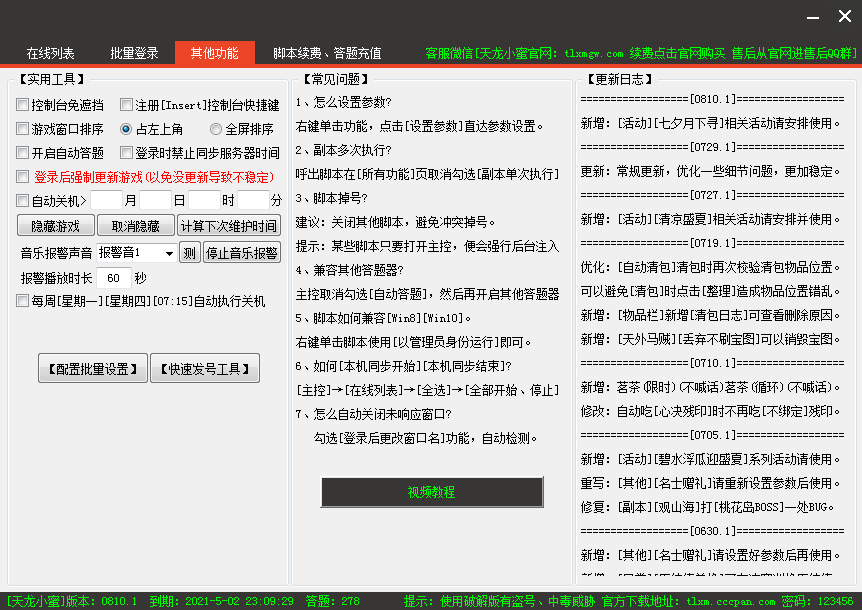The image size is (862, 610).
Task: Click FAQ line 3、脚本掉号?
Action: pos(331,198)
